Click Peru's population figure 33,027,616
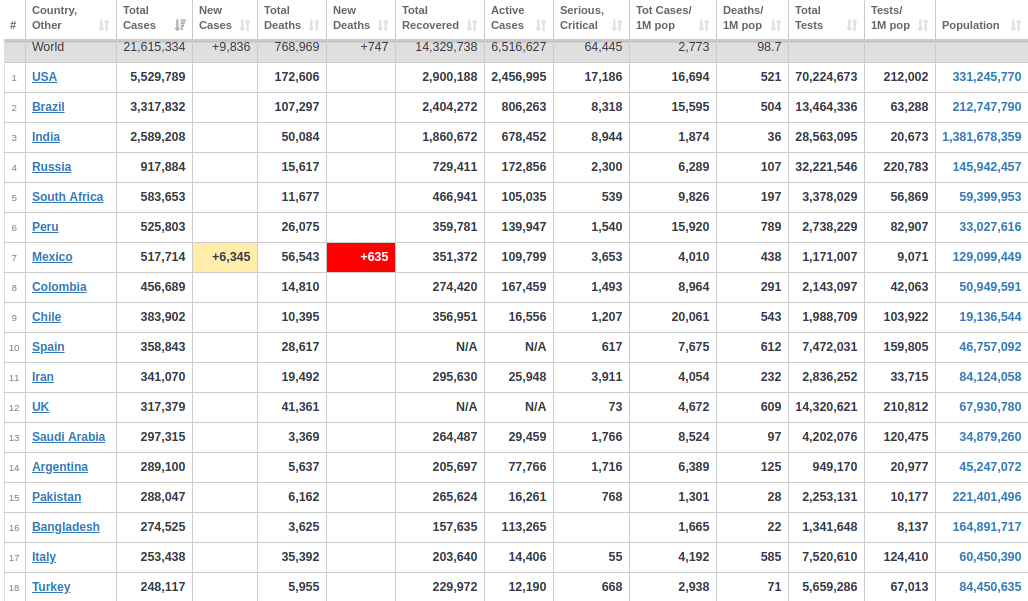This screenshot has height=601, width=1028. click(990, 227)
